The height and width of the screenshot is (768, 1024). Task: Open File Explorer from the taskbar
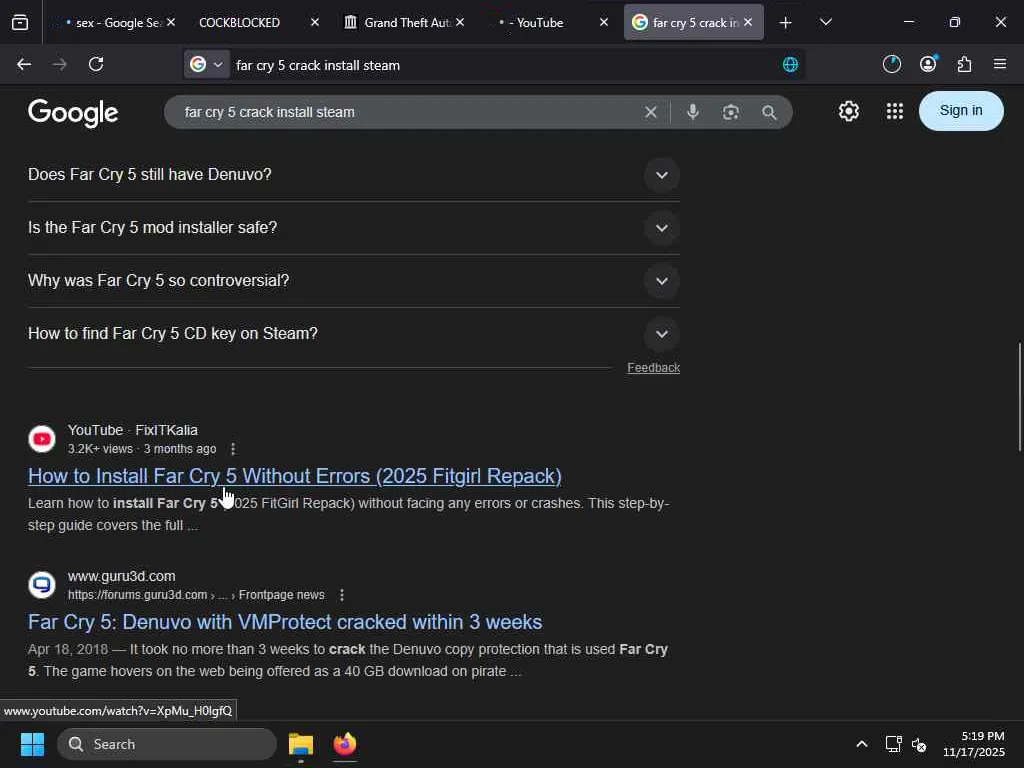coord(301,744)
